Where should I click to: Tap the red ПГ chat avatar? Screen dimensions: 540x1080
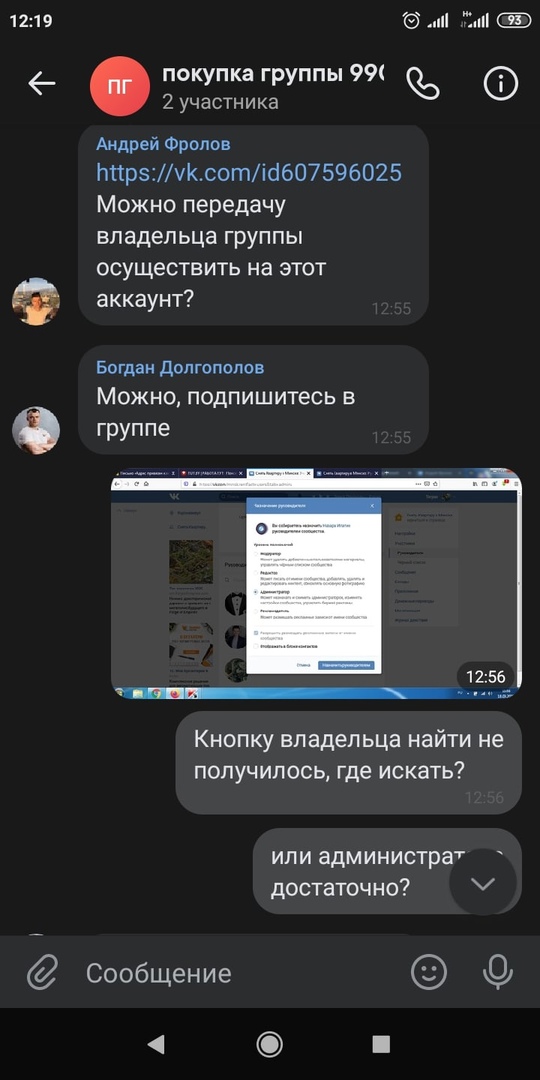120,86
